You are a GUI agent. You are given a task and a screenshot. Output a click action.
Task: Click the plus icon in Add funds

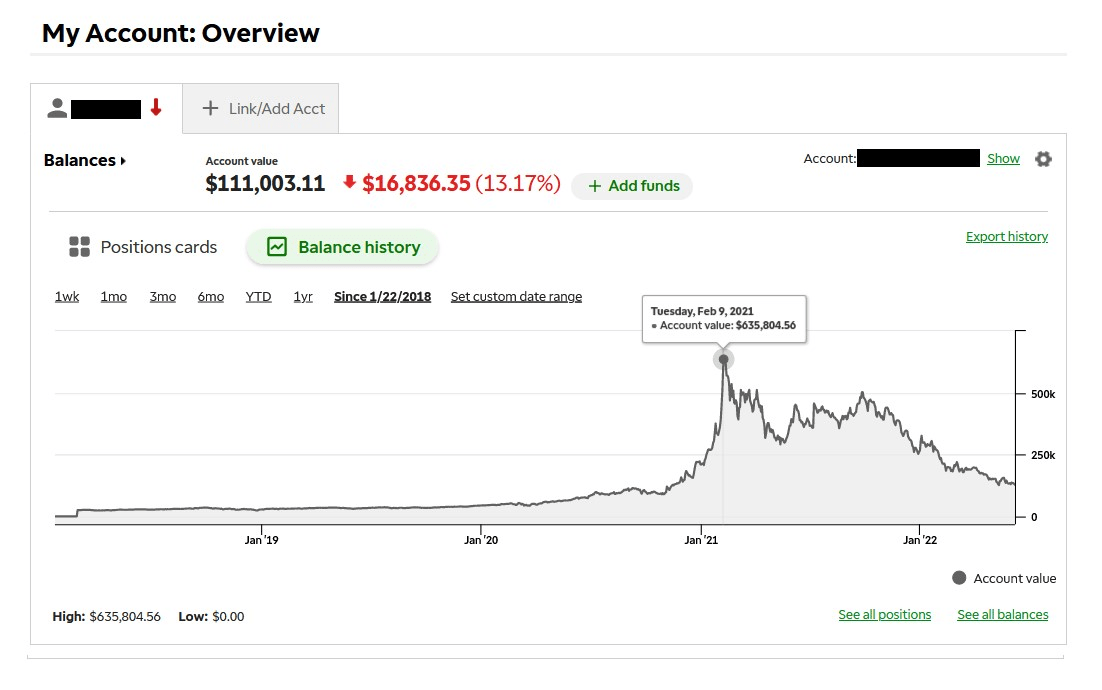pos(595,186)
